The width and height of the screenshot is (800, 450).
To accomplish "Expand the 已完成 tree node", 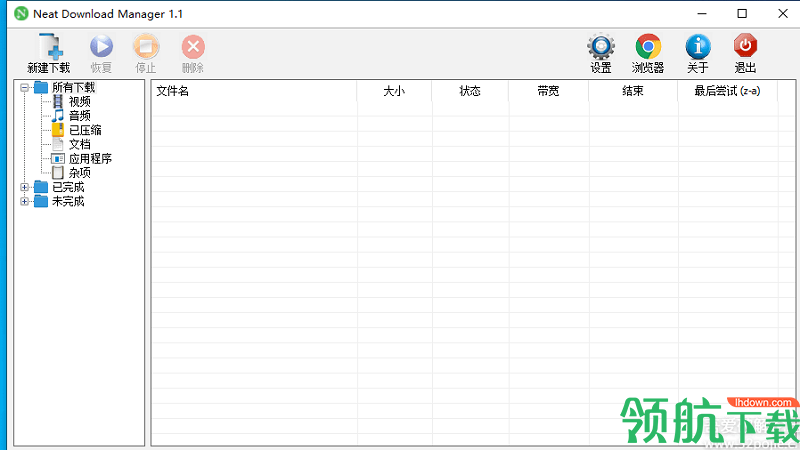I will (24, 187).
